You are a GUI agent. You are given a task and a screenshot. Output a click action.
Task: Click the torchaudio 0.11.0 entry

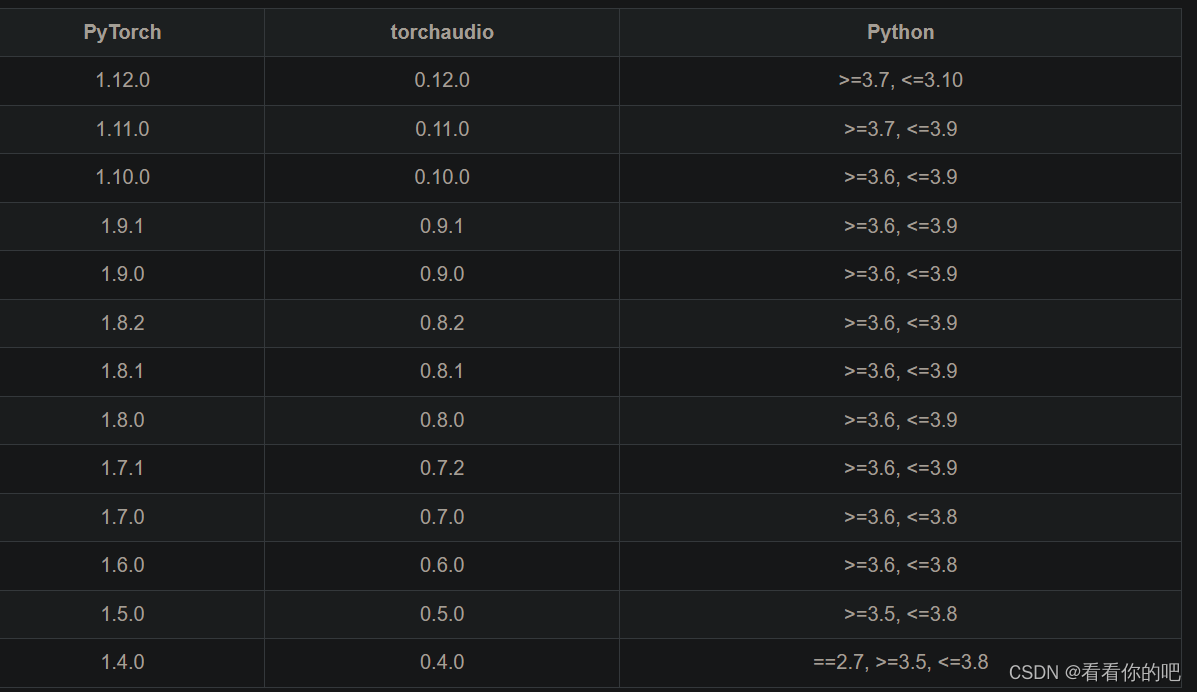click(441, 129)
